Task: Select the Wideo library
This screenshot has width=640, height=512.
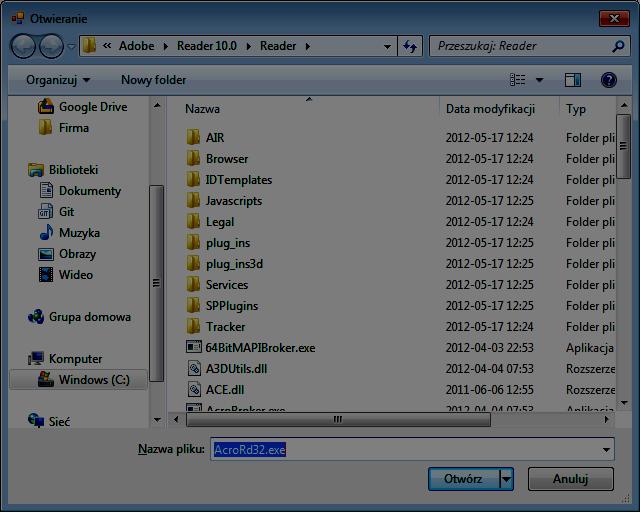Action: click(66, 274)
